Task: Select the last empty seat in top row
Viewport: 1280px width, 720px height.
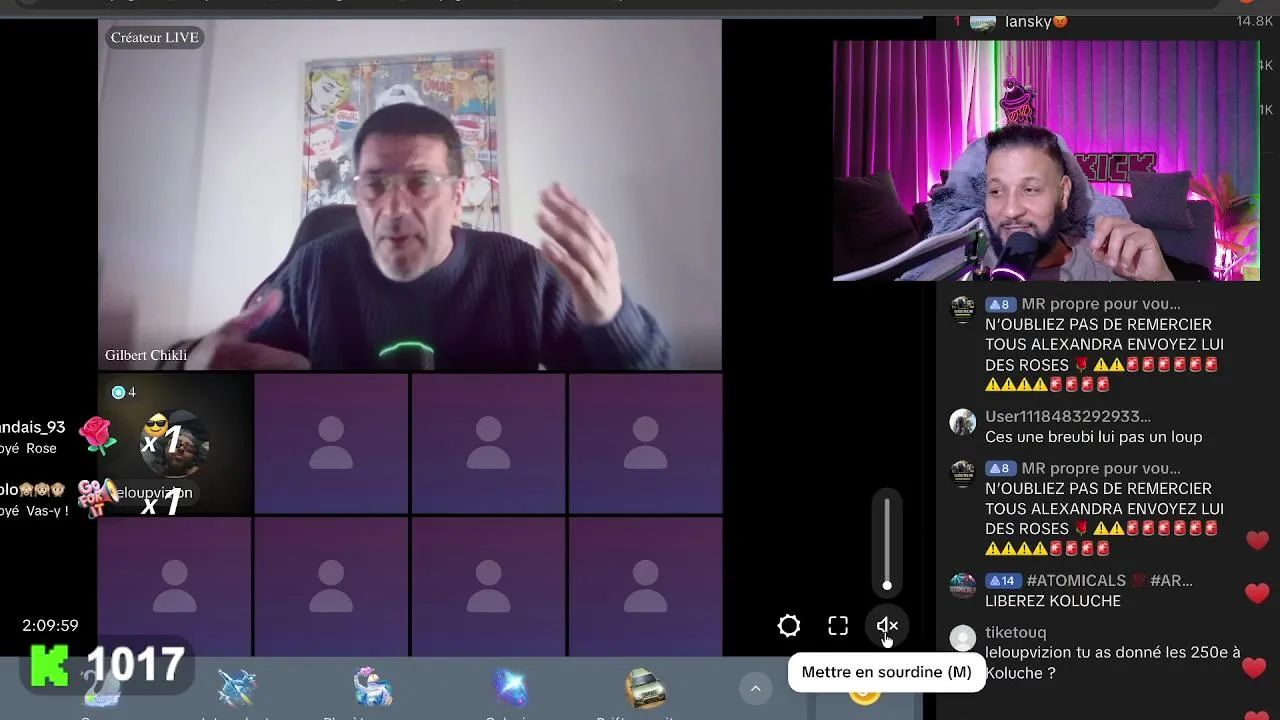Action: [x=645, y=444]
